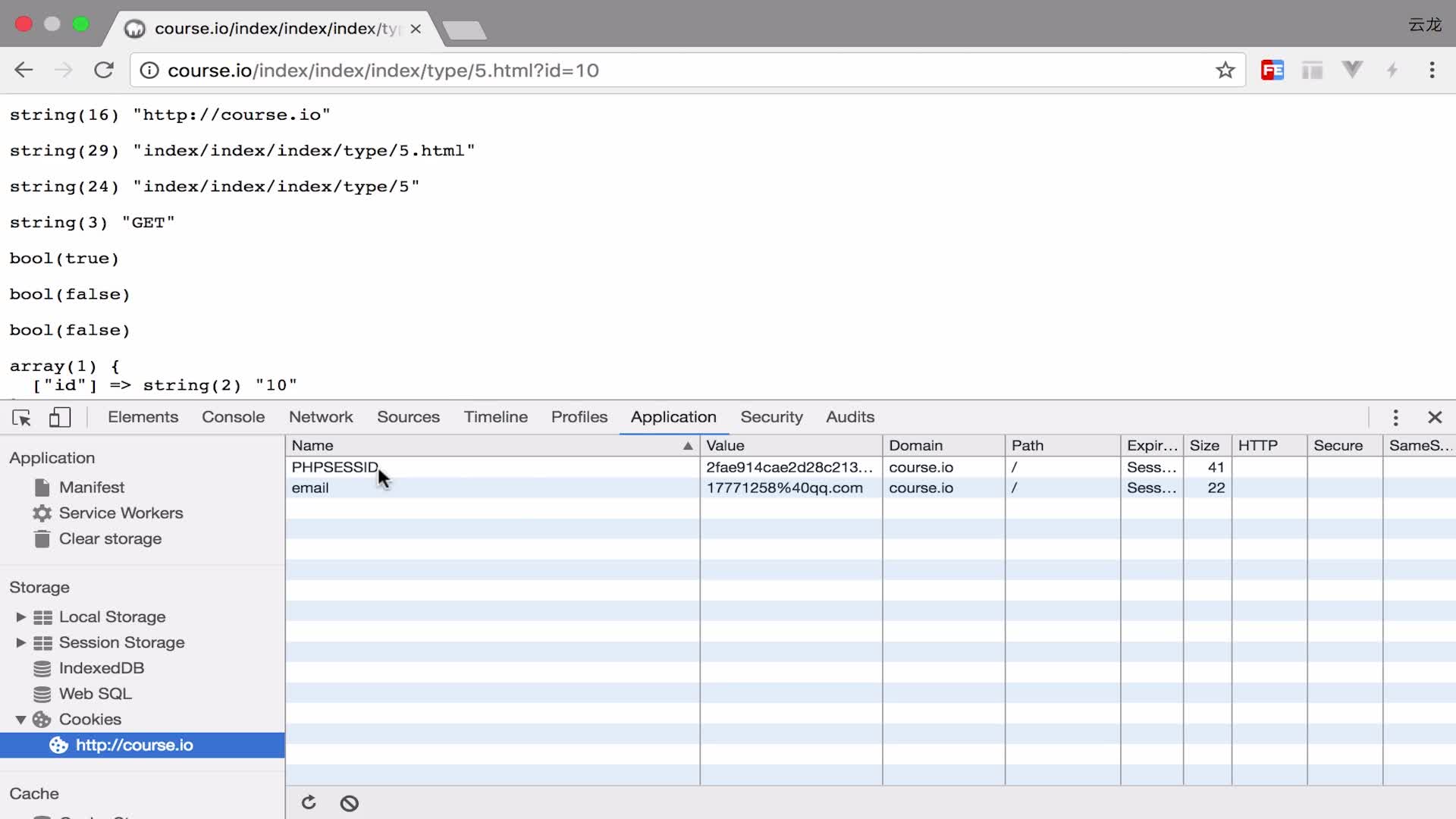Switch to the Console tab
Image resolution: width=1456 pixels, height=819 pixels.
click(x=233, y=417)
